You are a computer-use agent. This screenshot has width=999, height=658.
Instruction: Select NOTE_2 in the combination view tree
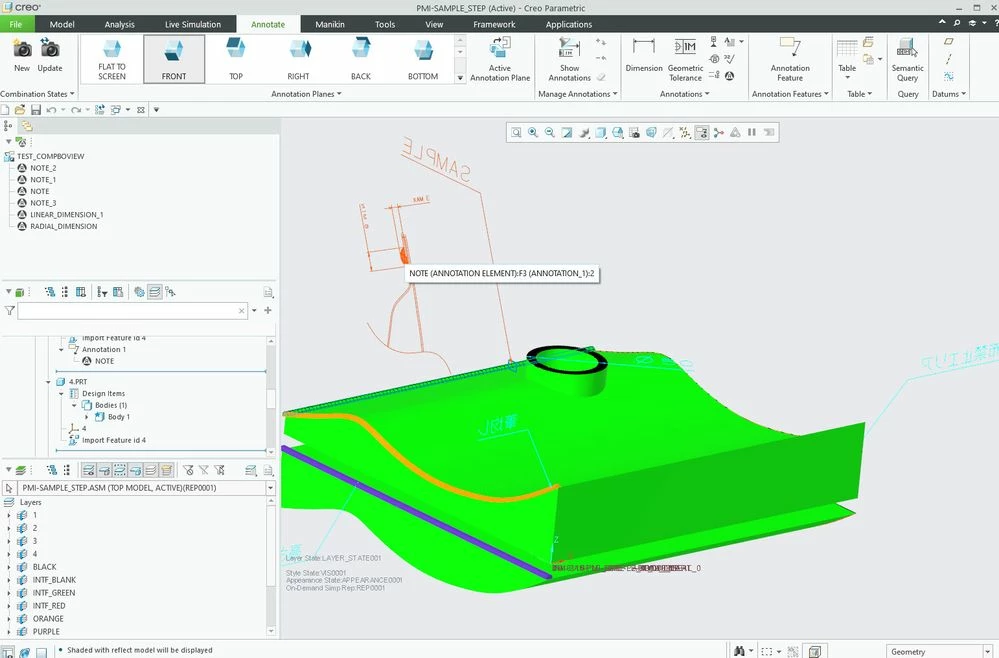pyautogui.click(x=43, y=168)
